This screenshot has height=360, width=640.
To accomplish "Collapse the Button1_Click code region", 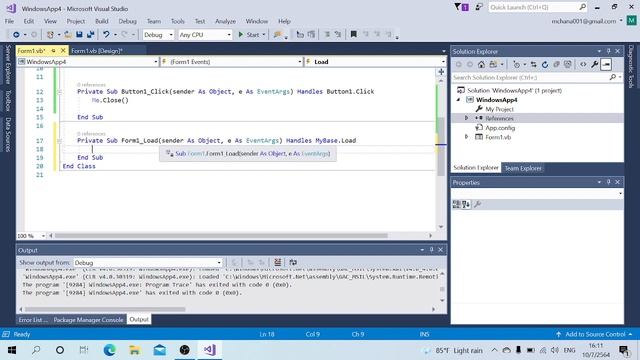I will click(x=60, y=92).
